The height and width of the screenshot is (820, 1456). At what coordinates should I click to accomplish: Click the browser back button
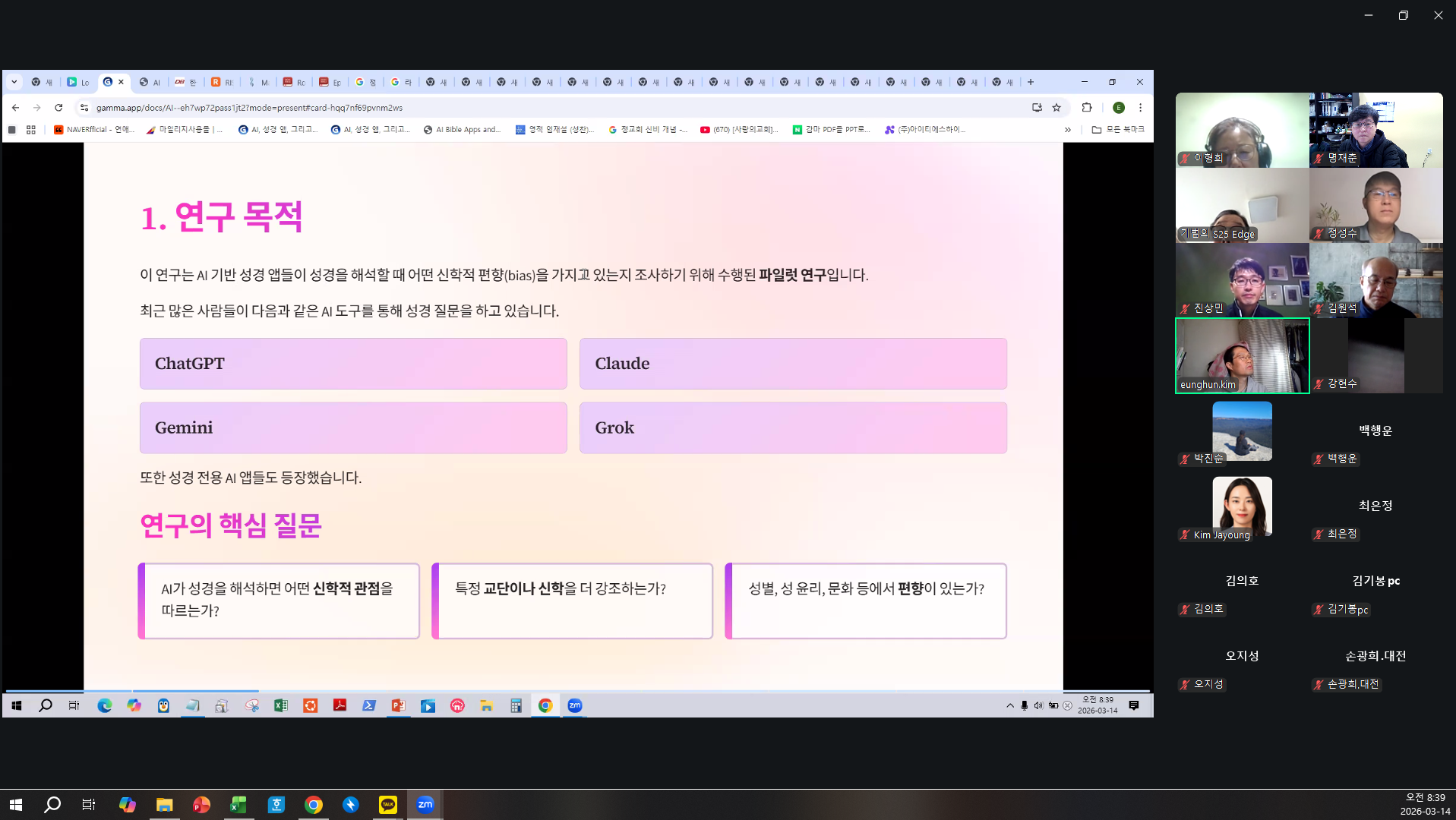tap(15, 107)
